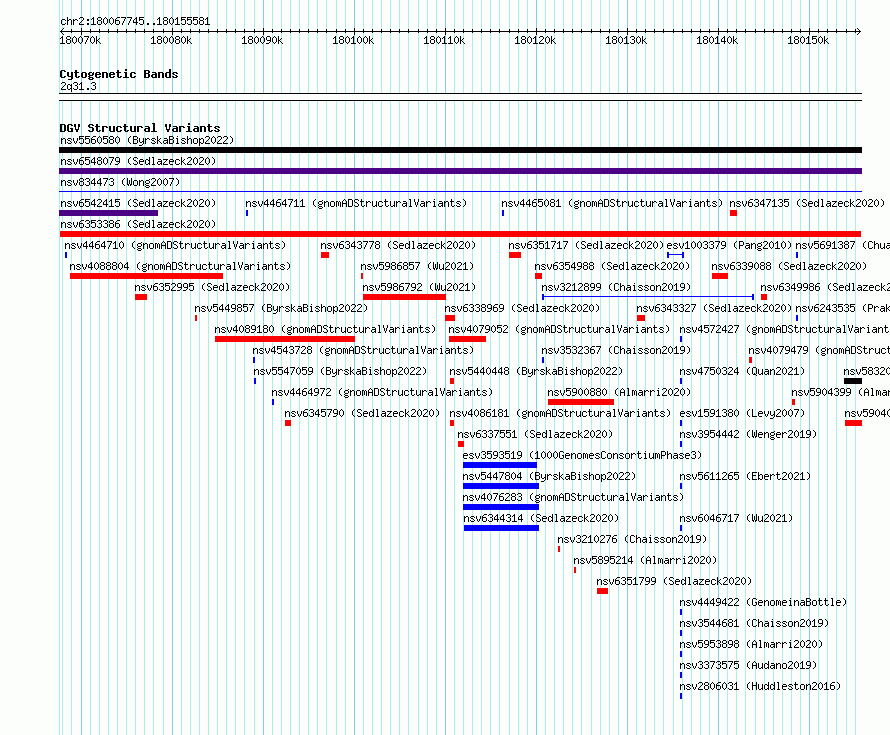Click nsv6339088 (Sedlazeck2020) label
This screenshot has height=735, width=890.
(x=789, y=266)
